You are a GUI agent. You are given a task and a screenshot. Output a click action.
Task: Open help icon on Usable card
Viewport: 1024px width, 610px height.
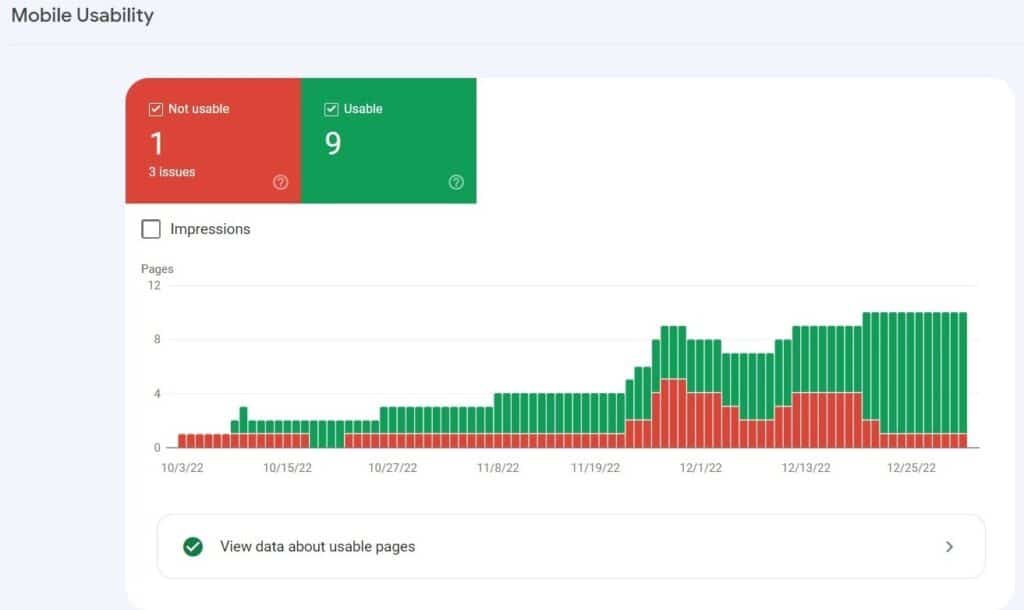coord(456,182)
